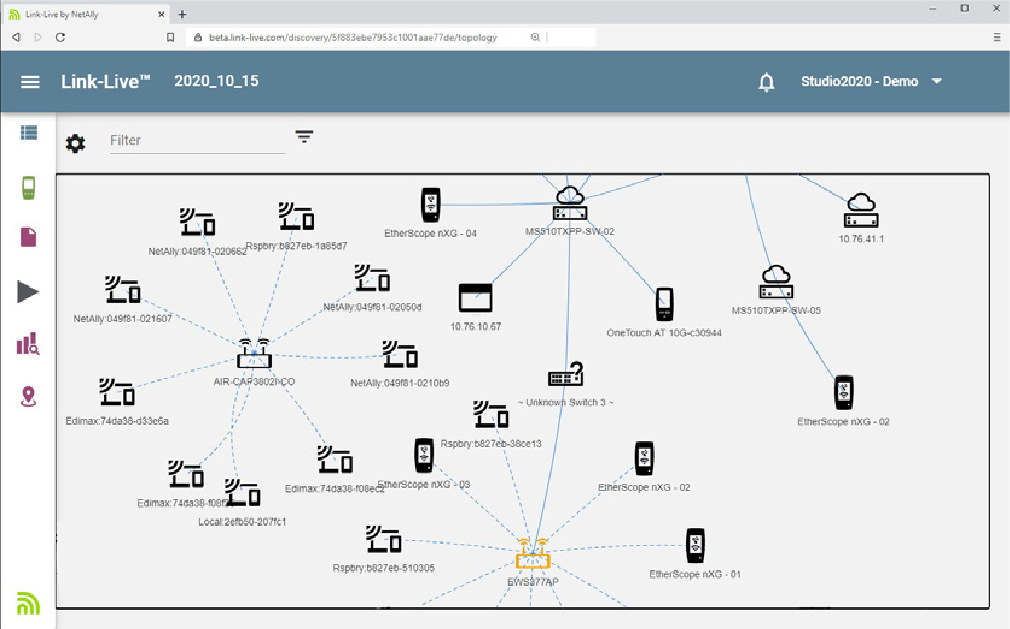Select EtherScope nXG - 02 below MS510TXPP-SW-05

(x=844, y=392)
